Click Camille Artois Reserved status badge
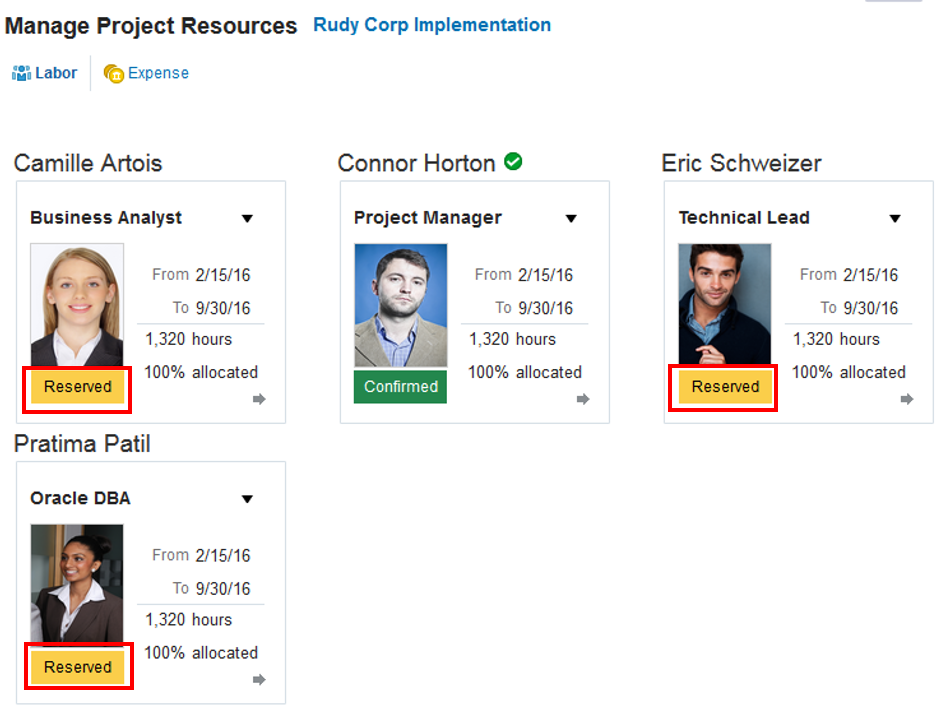 tap(78, 387)
